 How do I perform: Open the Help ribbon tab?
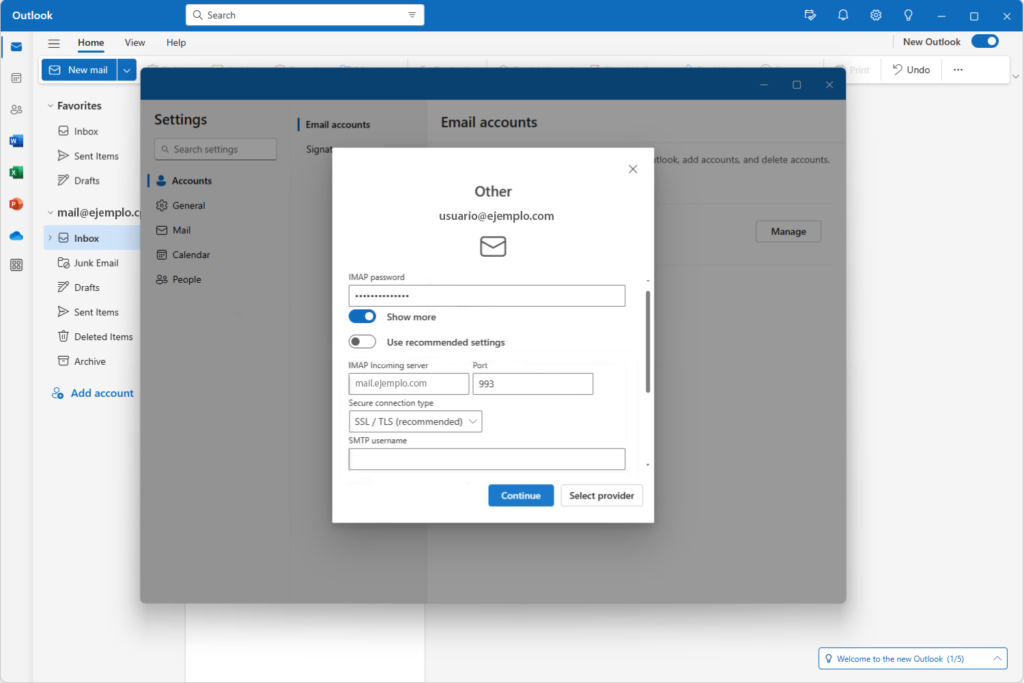(x=176, y=43)
